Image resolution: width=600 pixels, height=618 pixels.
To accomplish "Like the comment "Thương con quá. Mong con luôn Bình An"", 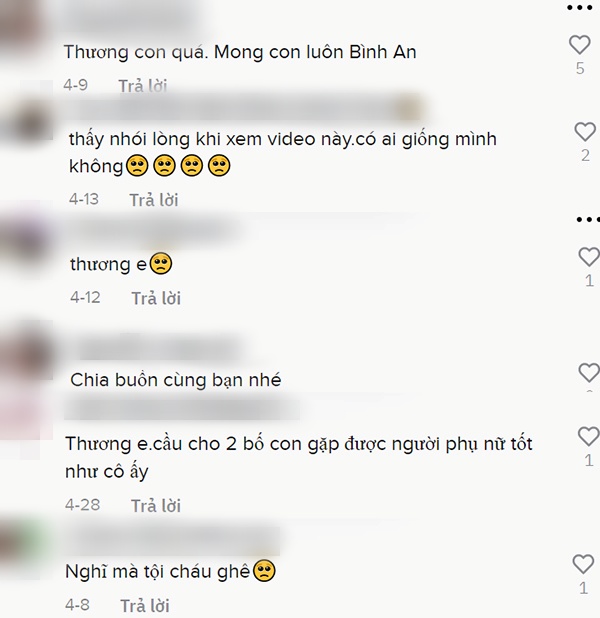I will (x=580, y=45).
